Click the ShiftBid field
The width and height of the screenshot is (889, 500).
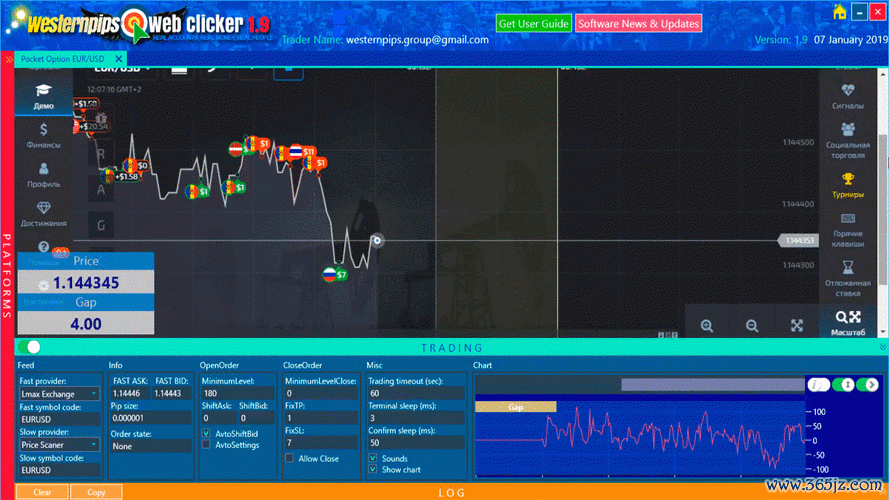click(256, 418)
